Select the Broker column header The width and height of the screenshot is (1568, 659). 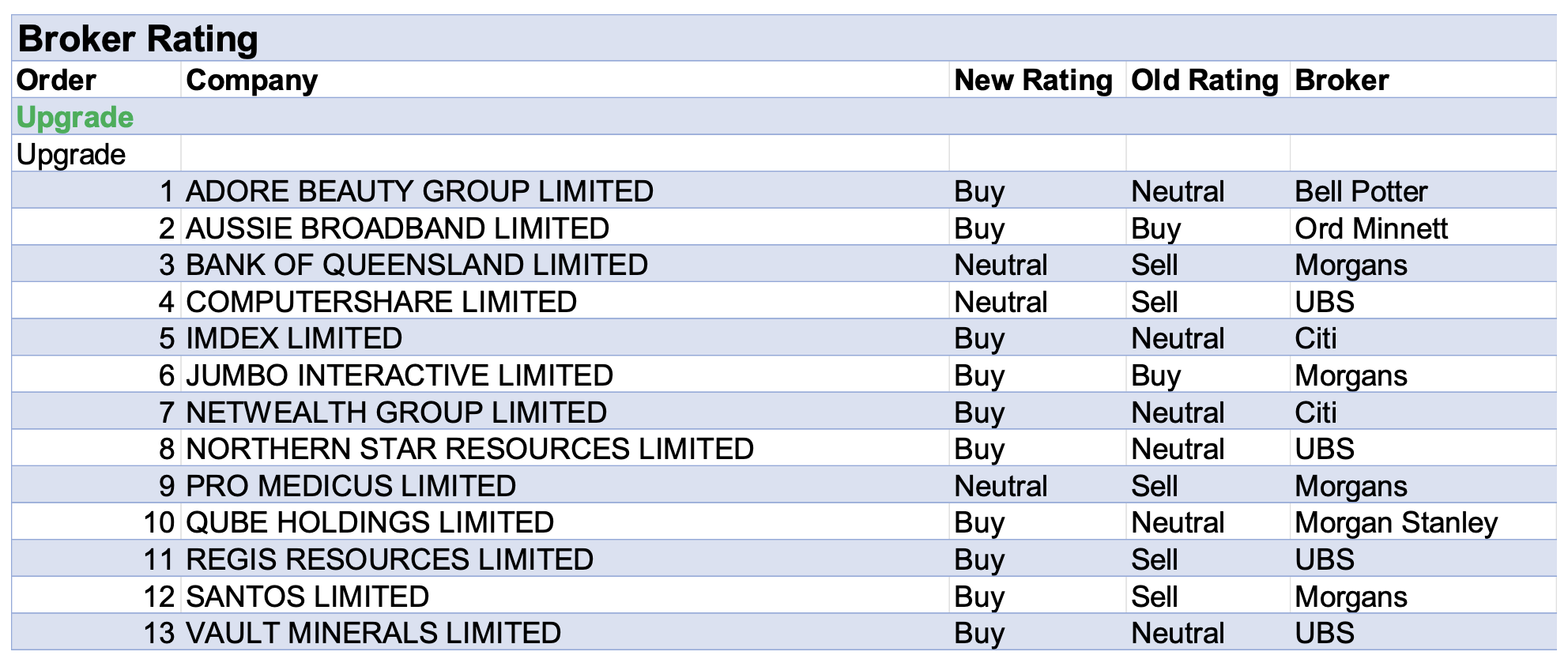1341,80
